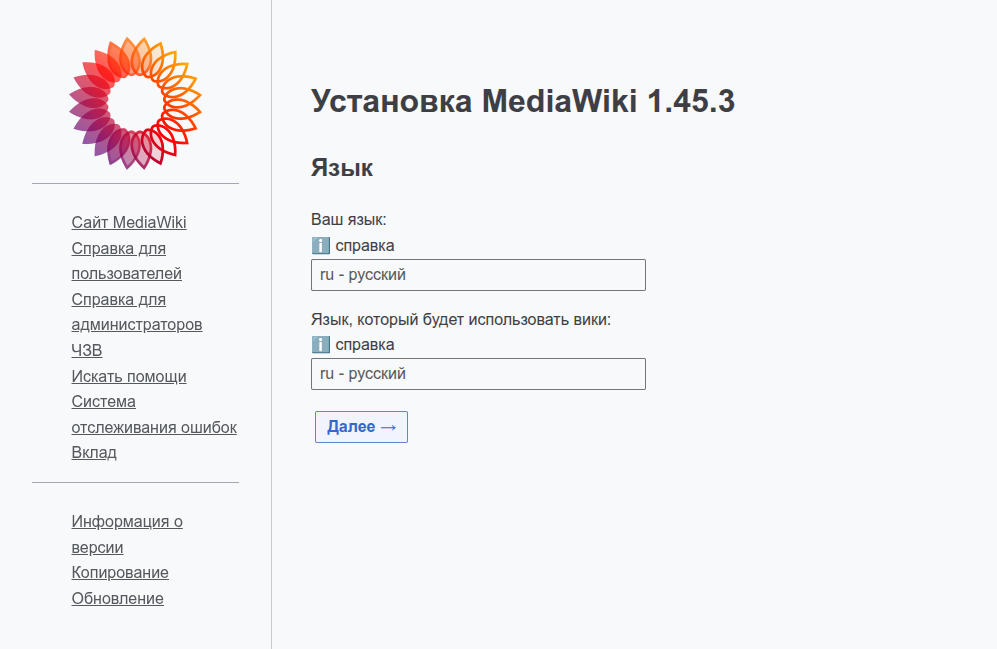Open the 'справка' help for wiki language
Viewport: 997px width, 649px height.
click(x=367, y=344)
